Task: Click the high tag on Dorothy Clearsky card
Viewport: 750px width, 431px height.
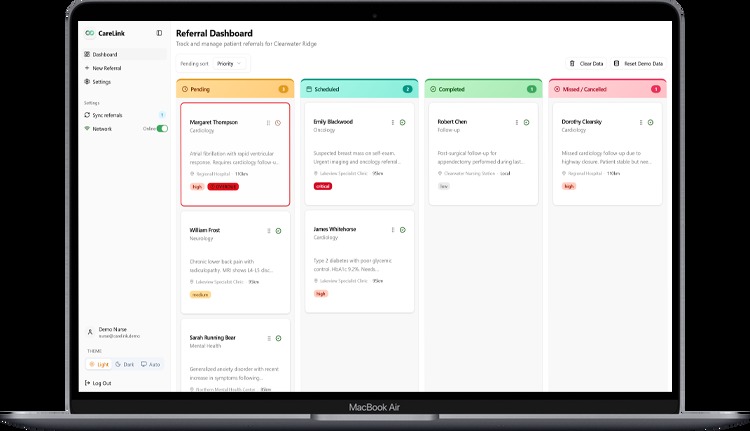Action: click(569, 186)
